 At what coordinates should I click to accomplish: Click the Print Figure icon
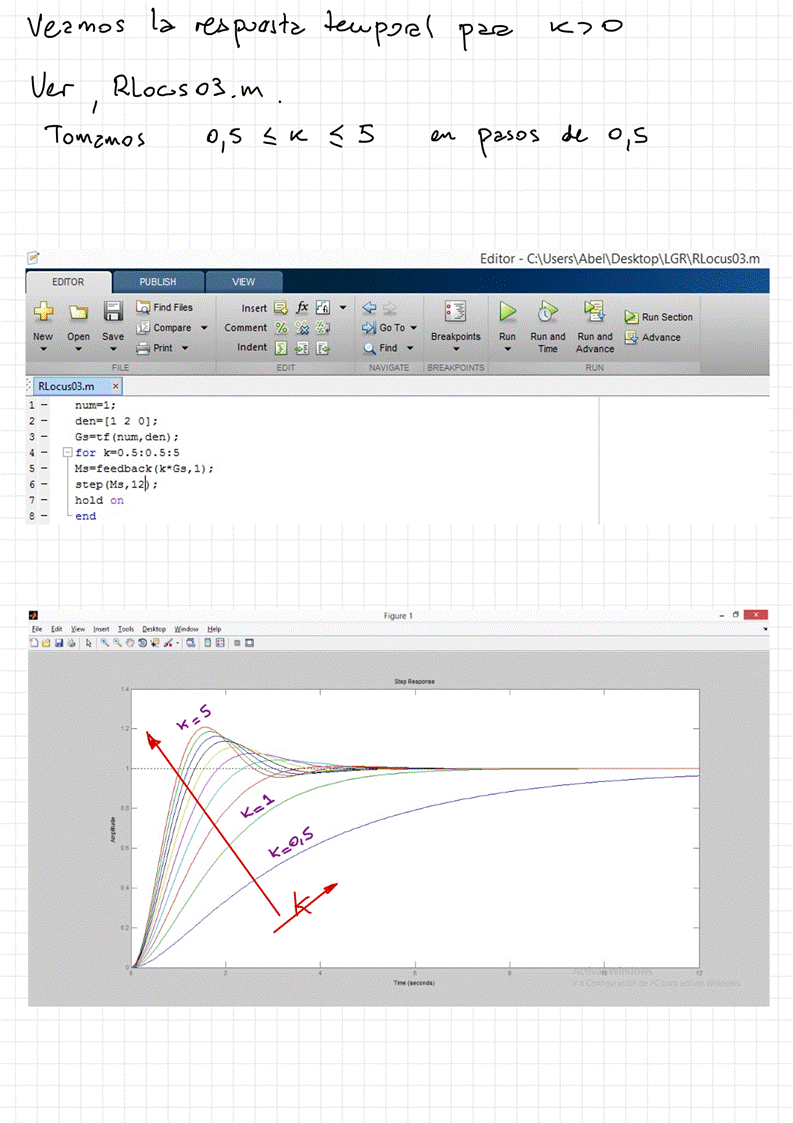pos(73,643)
